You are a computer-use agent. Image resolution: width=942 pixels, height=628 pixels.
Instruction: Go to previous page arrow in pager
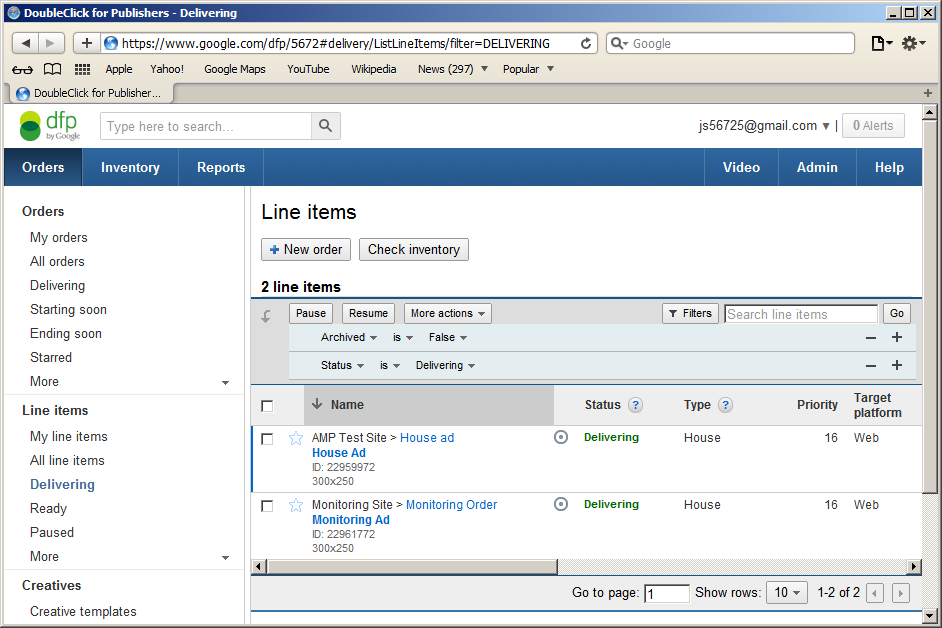click(875, 593)
